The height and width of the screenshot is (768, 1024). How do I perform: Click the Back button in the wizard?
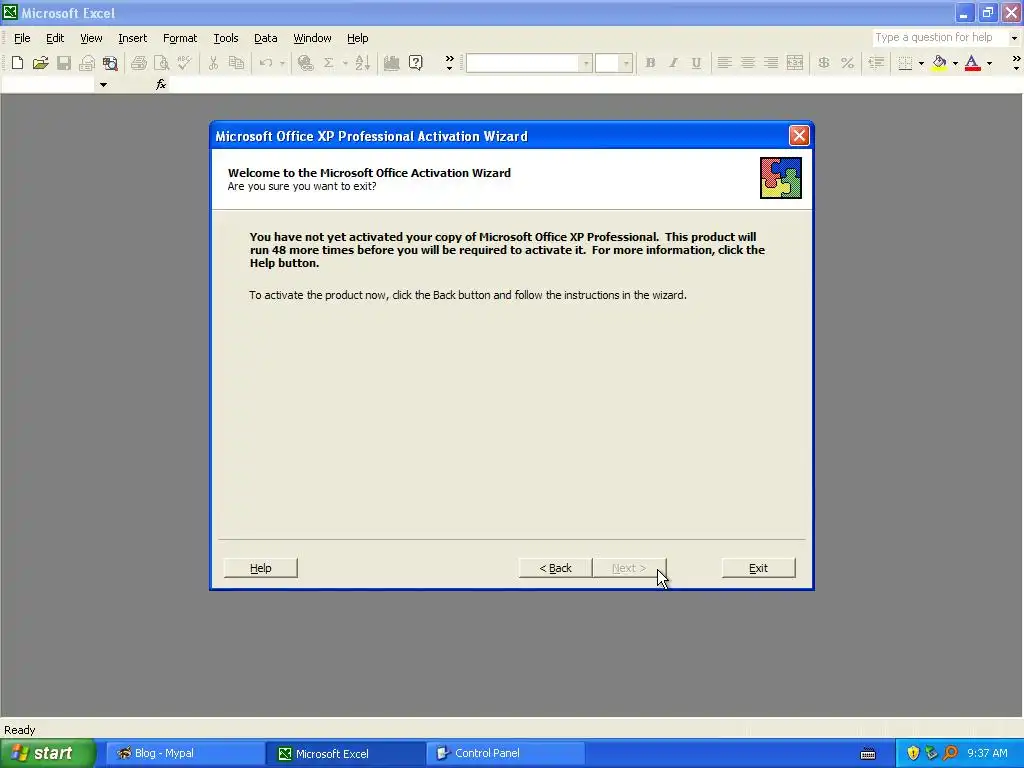click(x=555, y=568)
